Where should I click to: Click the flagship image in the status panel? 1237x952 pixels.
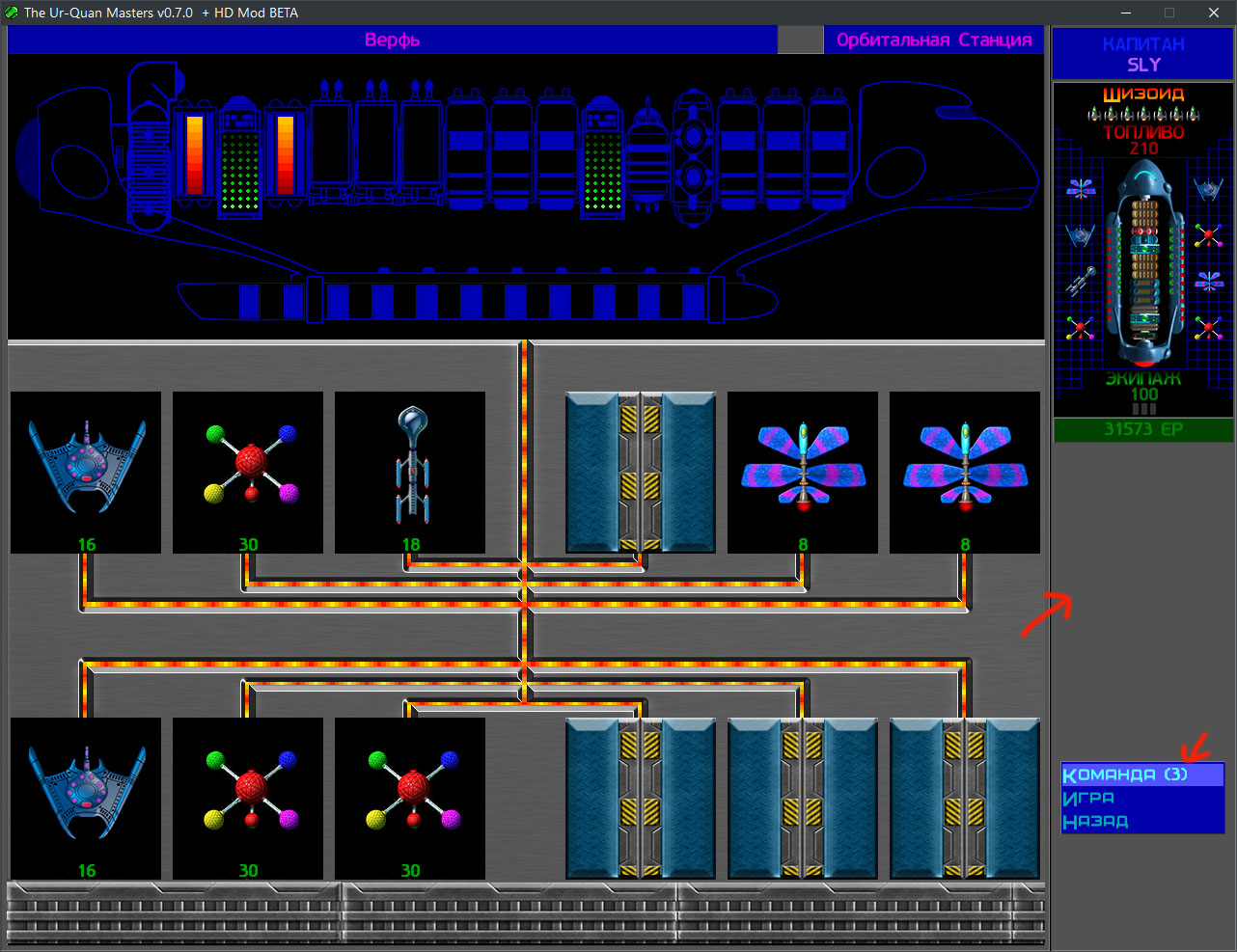coord(1144,262)
